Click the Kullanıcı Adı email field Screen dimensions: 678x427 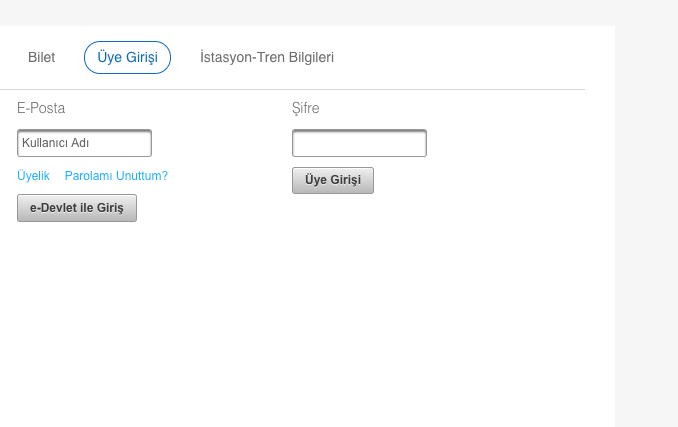click(84, 143)
